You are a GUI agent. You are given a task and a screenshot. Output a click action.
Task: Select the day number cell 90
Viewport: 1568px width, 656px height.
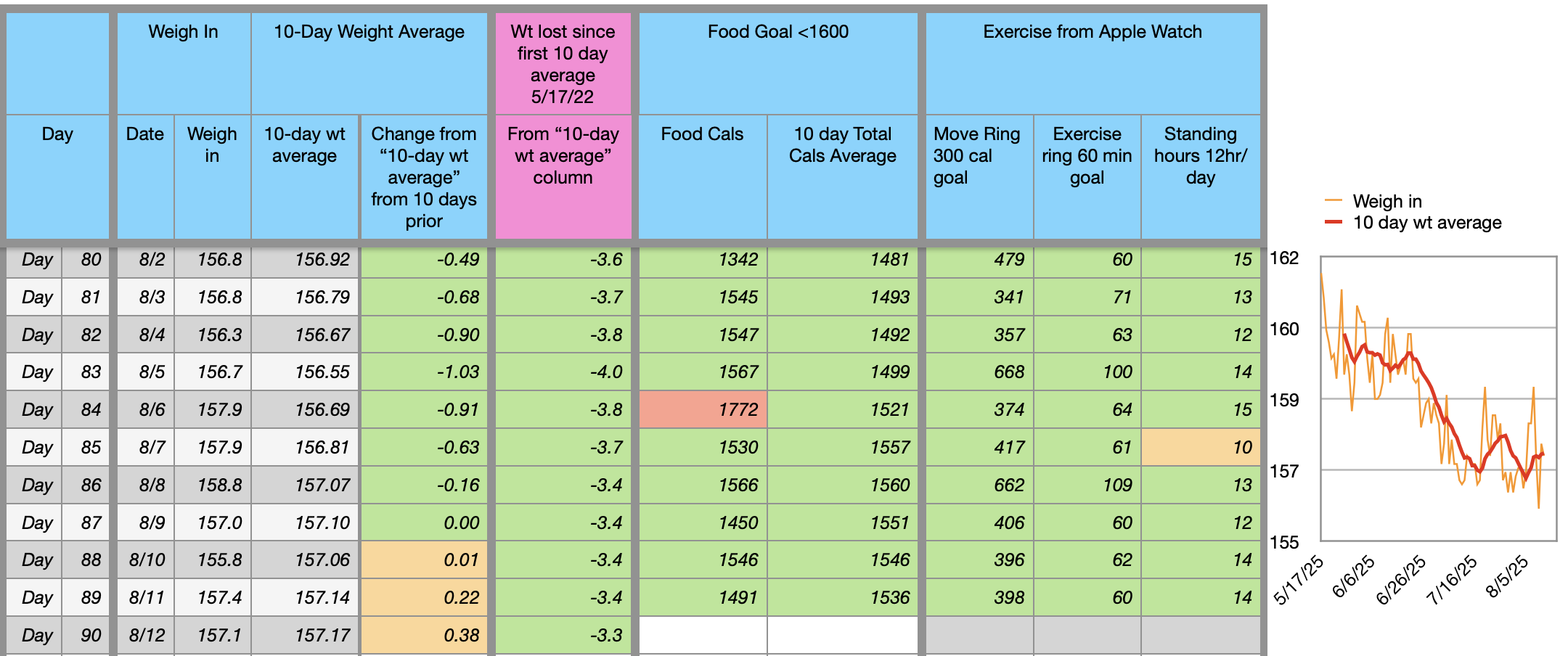coord(86,635)
